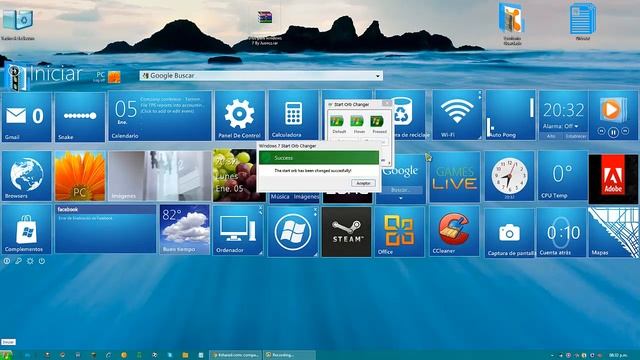The width and height of the screenshot is (640, 360).
Task: Click Aceptar in the success dialog
Action: [x=363, y=183]
